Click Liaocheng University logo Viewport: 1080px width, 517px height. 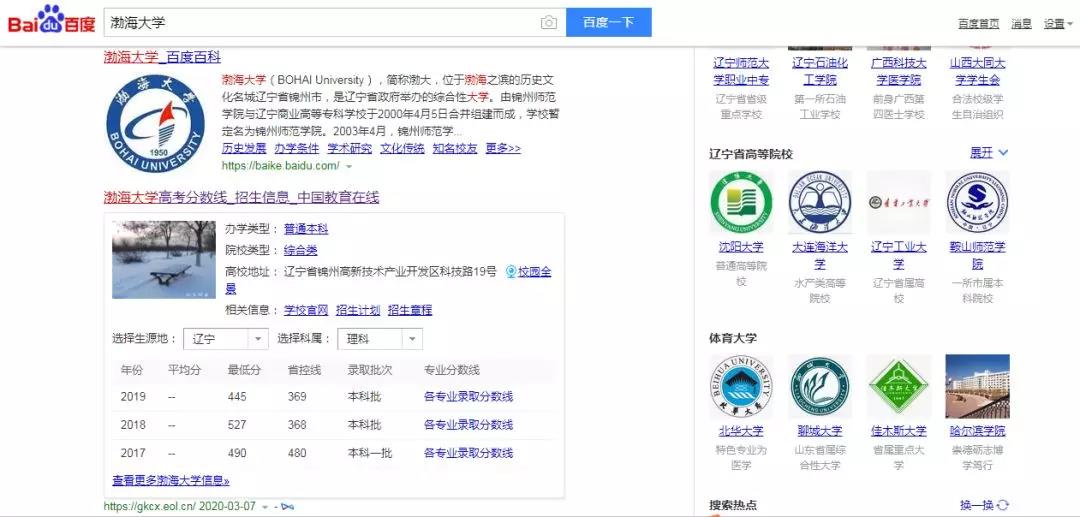click(820, 386)
